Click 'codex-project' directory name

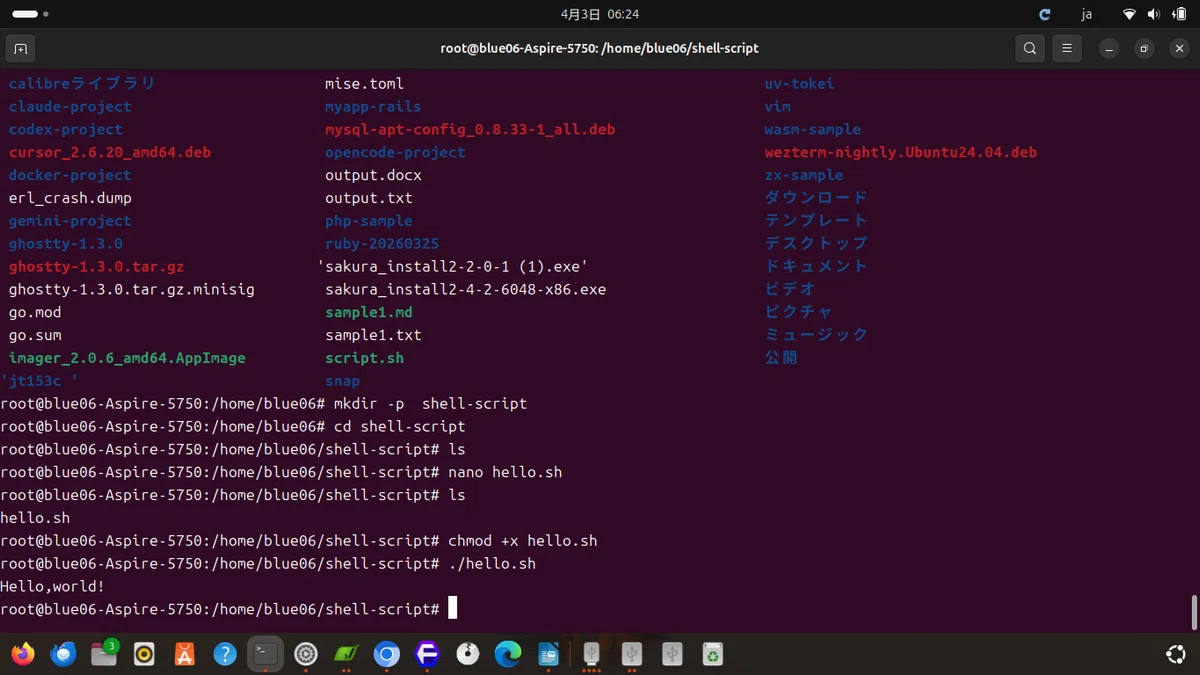(x=66, y=130)
